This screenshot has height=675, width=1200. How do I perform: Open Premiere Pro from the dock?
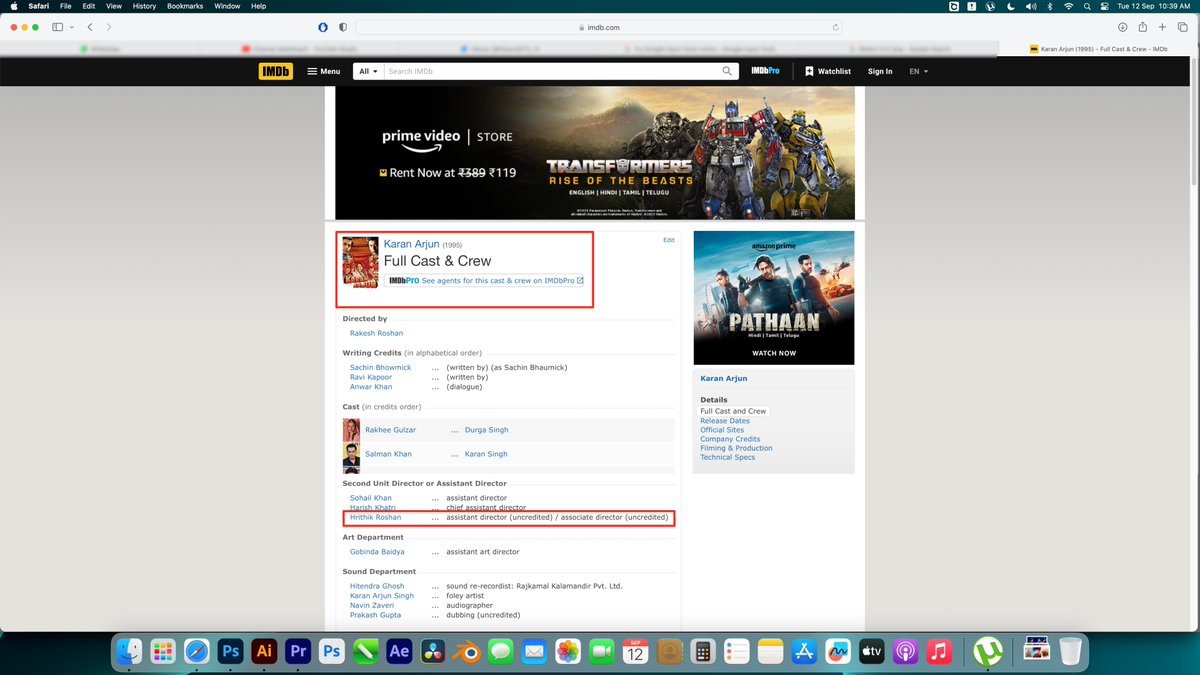tap(298, 651)
